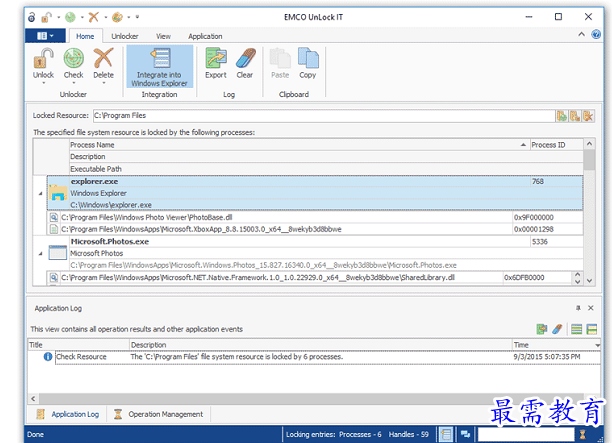Click the log panel export icon

(x=542, y=329)
